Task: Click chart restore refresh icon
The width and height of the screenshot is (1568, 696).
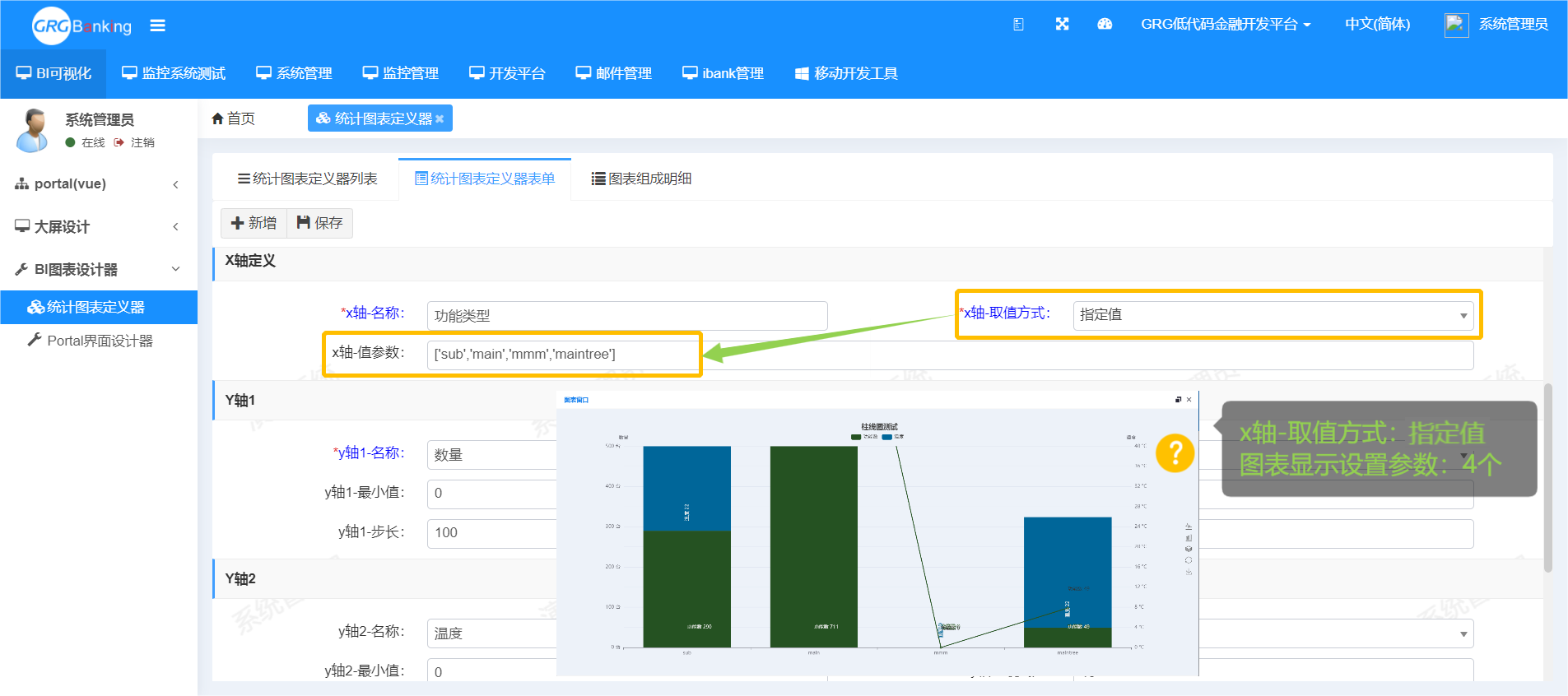Action: click(1189, 560)
